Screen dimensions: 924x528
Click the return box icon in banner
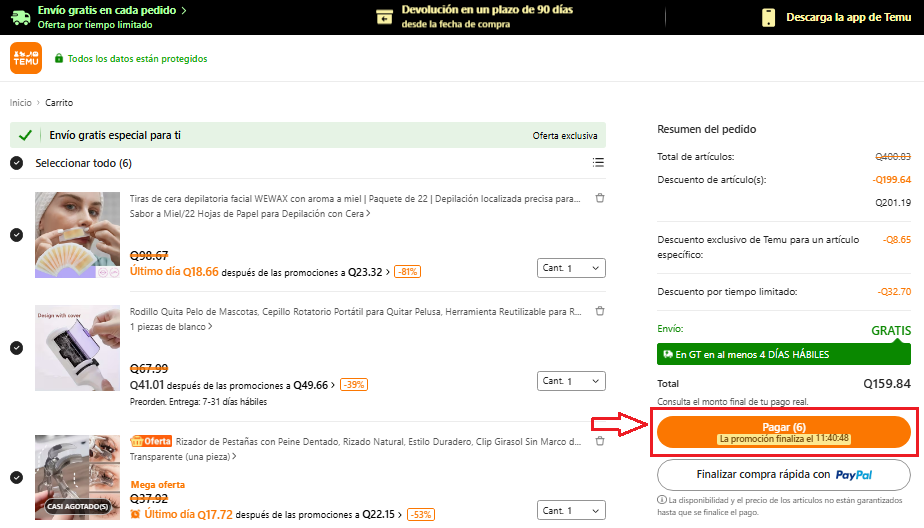click(x=384, y=17)
